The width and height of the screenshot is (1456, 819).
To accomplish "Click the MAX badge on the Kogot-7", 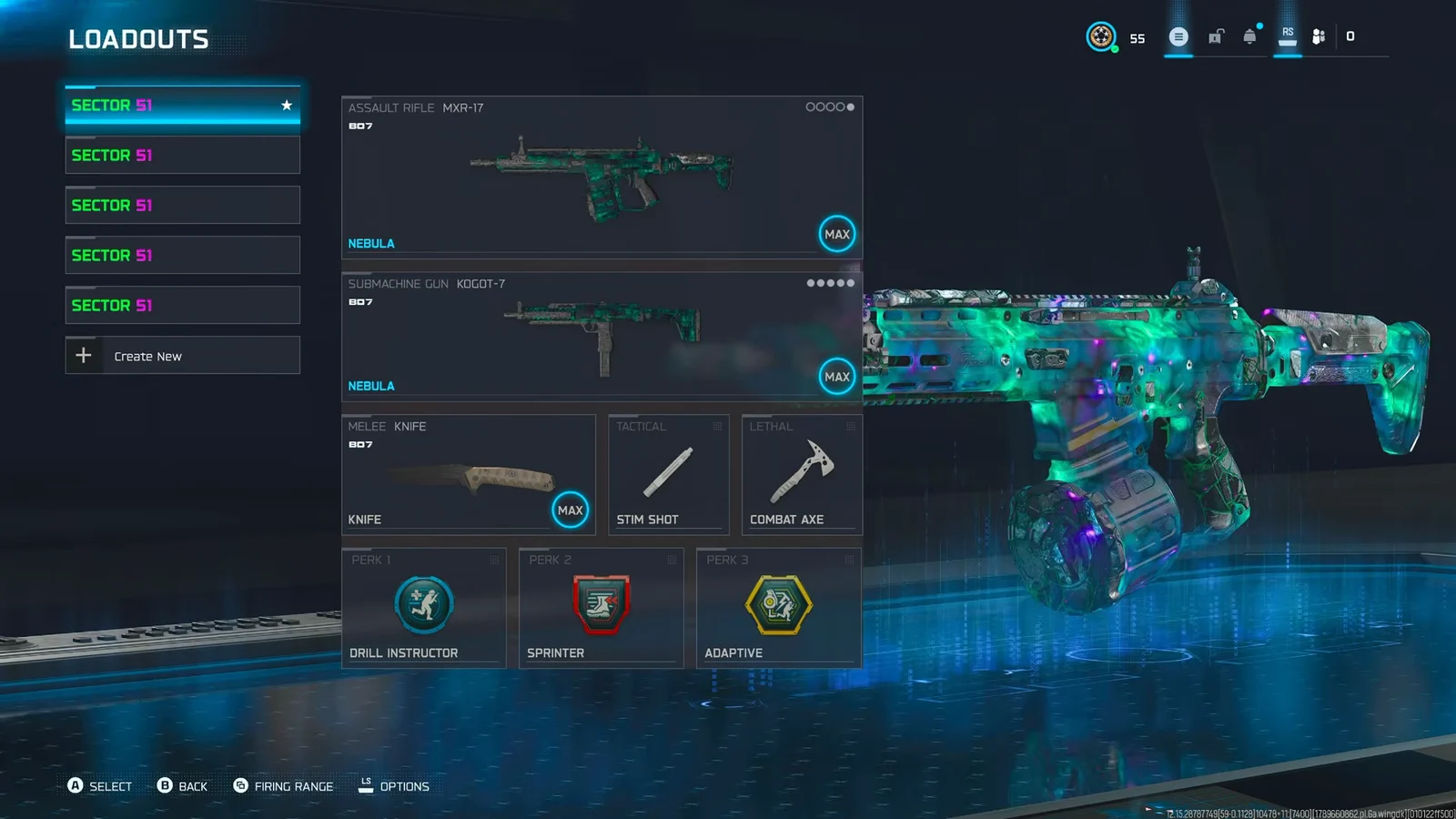I will pyautogui.click(x=837, y=377).
